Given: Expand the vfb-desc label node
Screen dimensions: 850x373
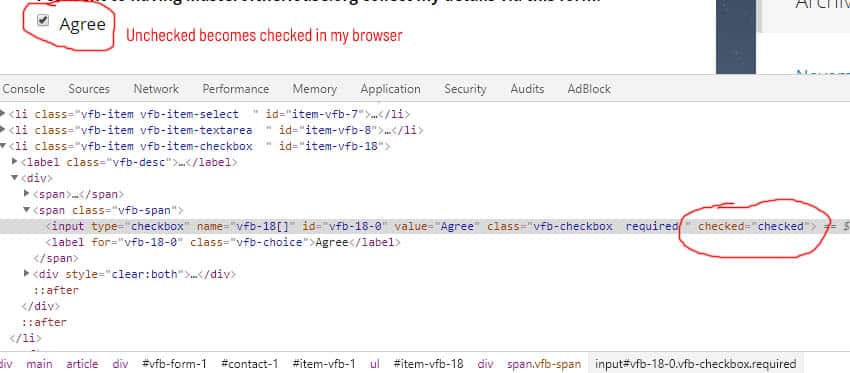Looking at the screenshot, I should tap(15, 162).
